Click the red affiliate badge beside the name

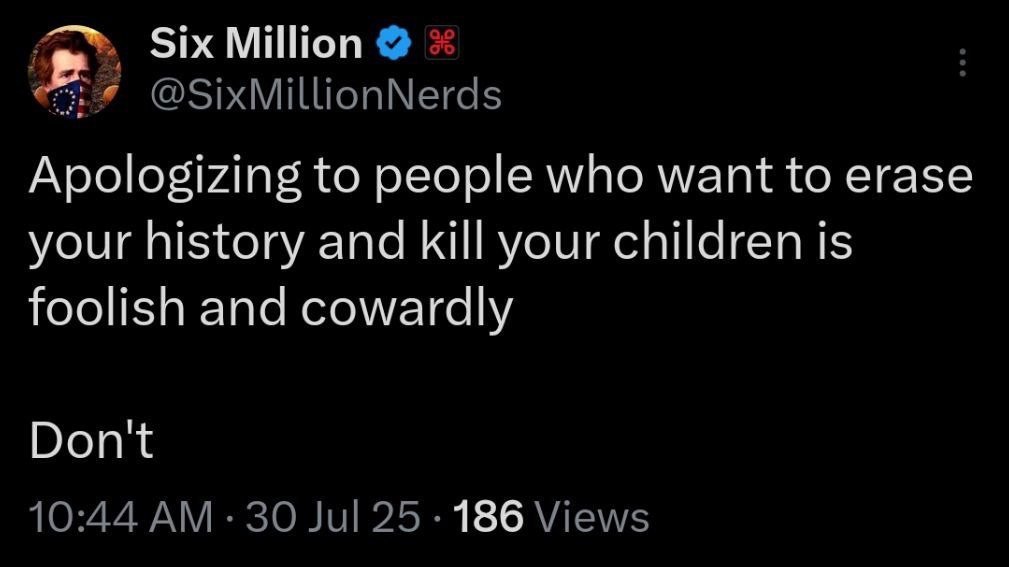tap(440, 43)
